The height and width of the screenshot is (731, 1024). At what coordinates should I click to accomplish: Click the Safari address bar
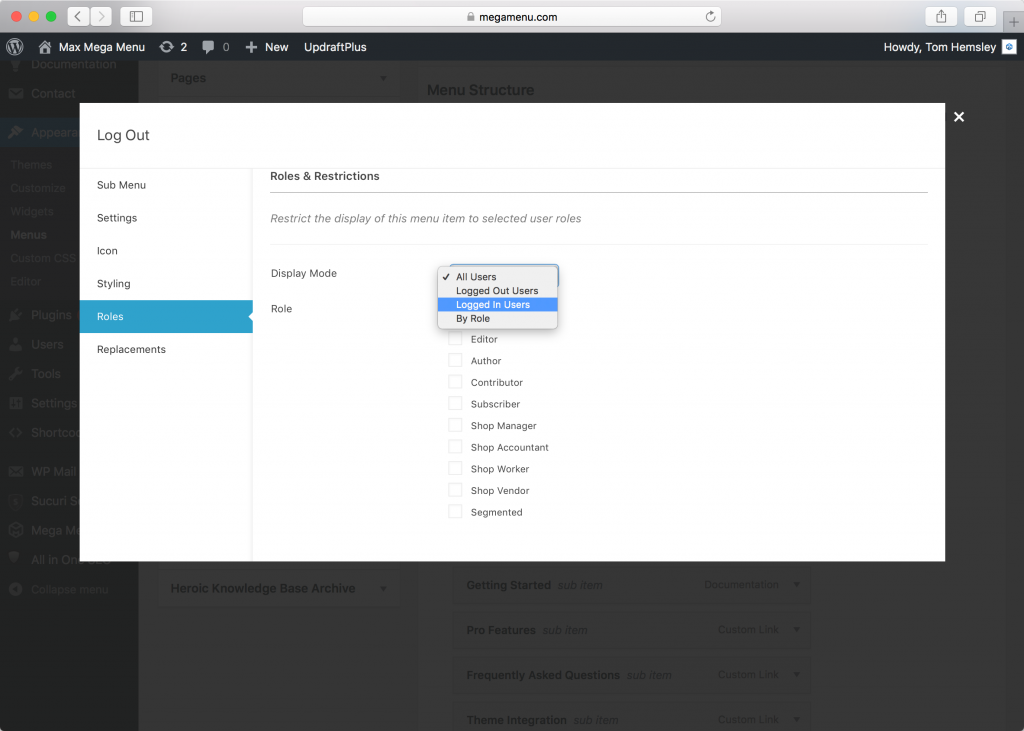tap(512, 16)
